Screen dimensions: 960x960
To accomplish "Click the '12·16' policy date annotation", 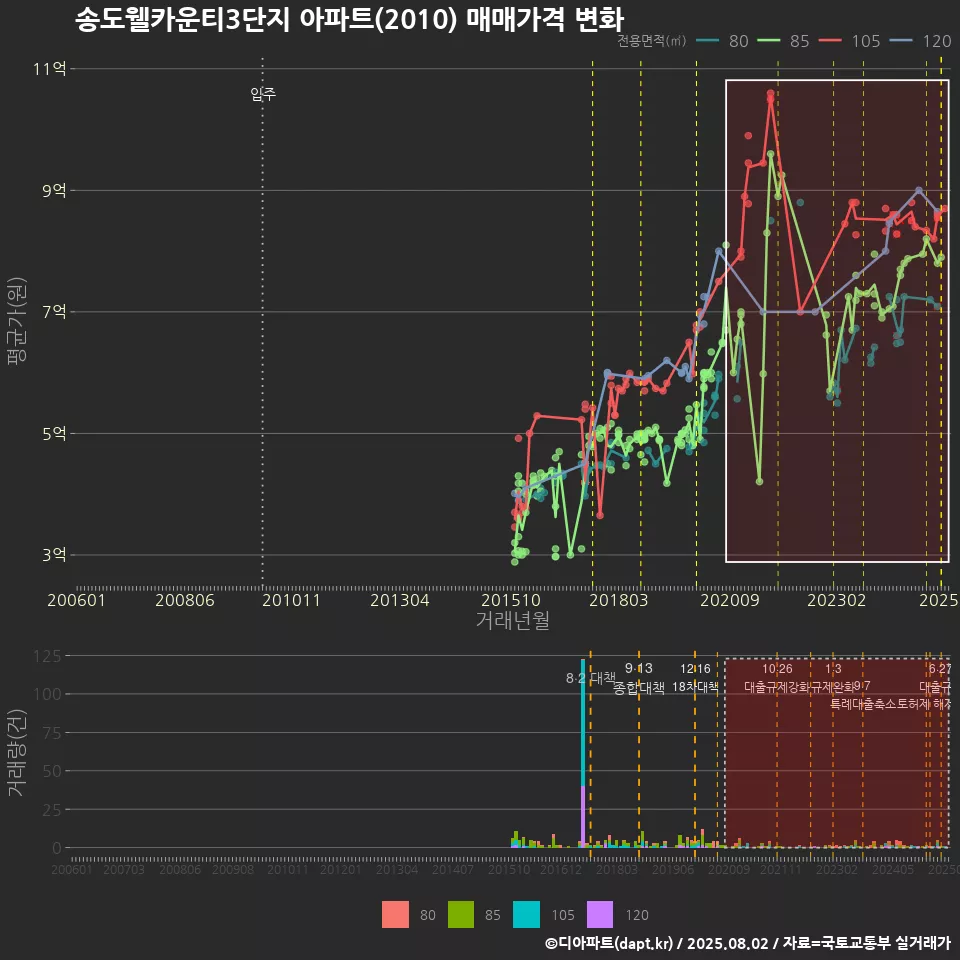I will 696,669.
